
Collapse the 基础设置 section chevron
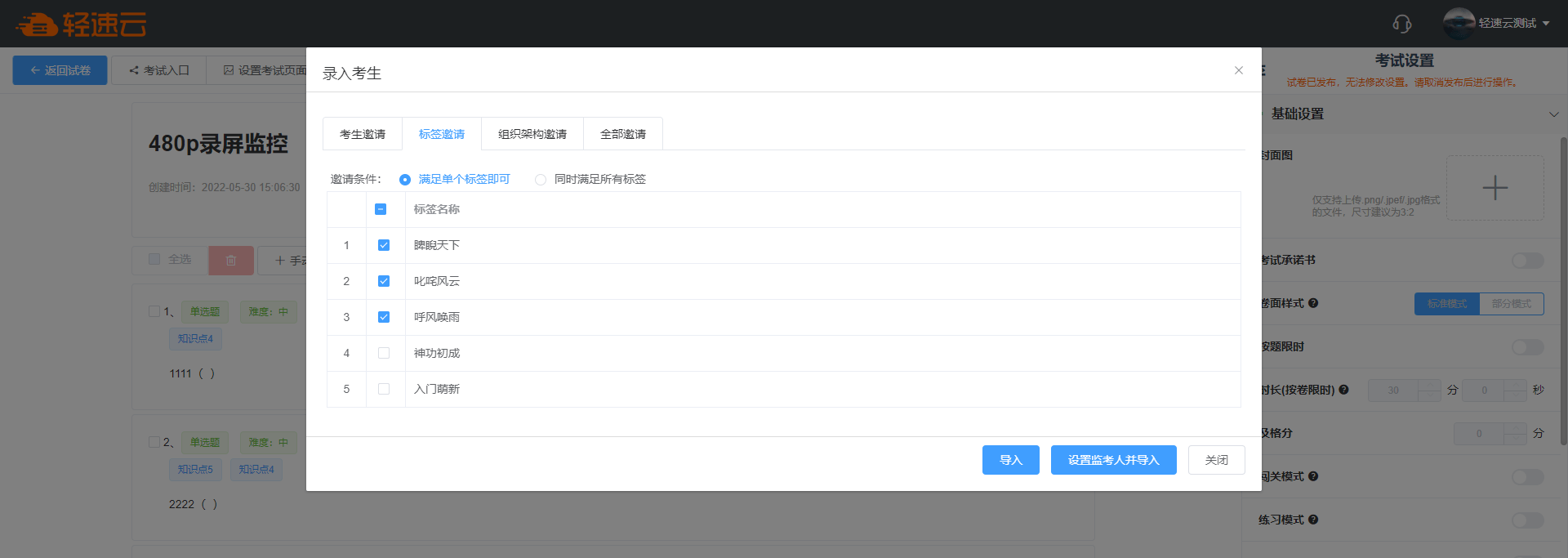click(x=1553, y=114)
